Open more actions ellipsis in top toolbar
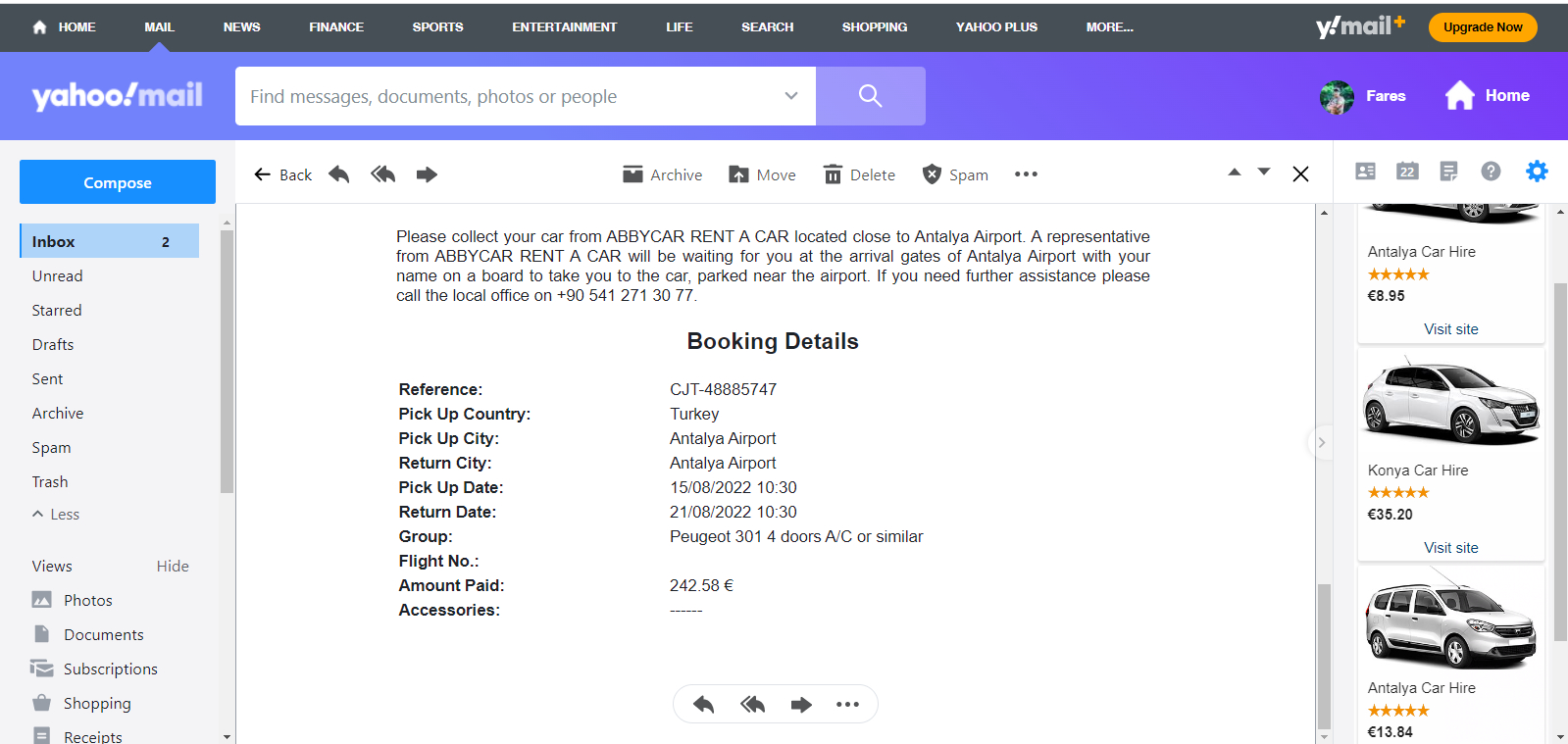This screenshot has height=744, width=1568. tap(1026, 174)
